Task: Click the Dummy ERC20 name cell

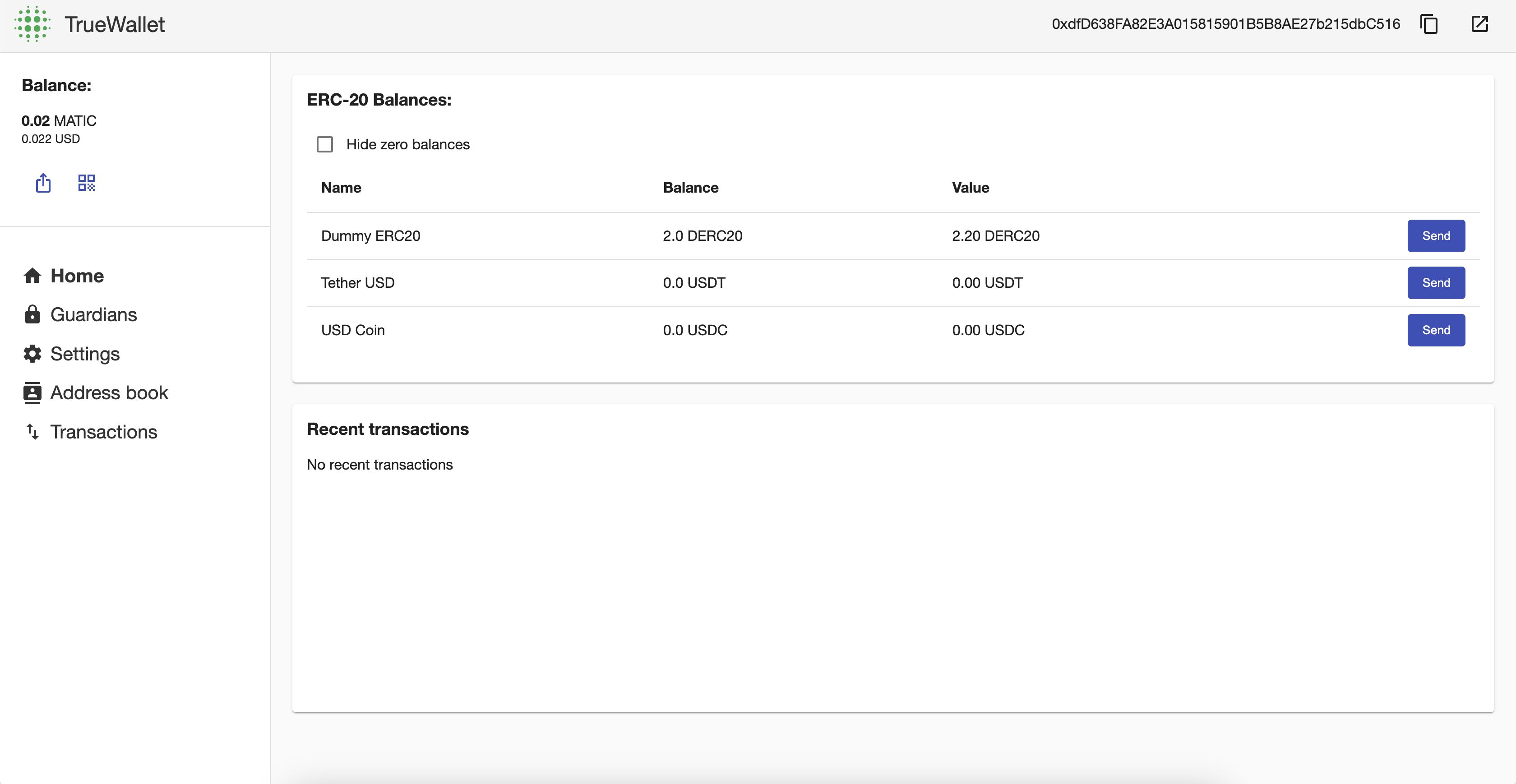Action: click(x=371, y=236)
